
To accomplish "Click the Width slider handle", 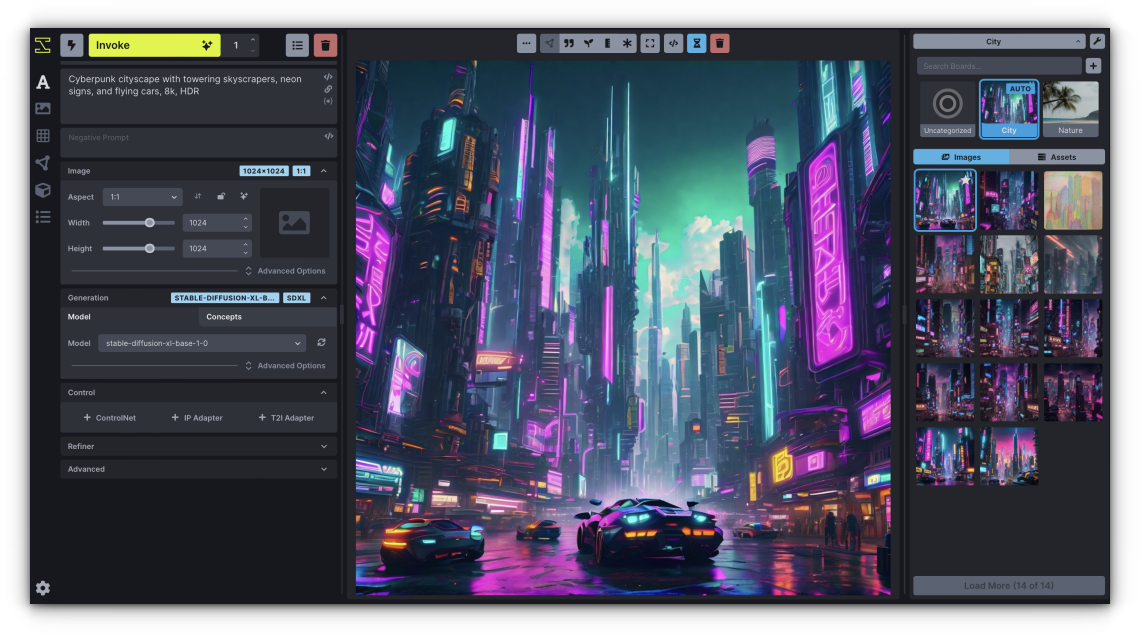I will [x=151, y=222].
